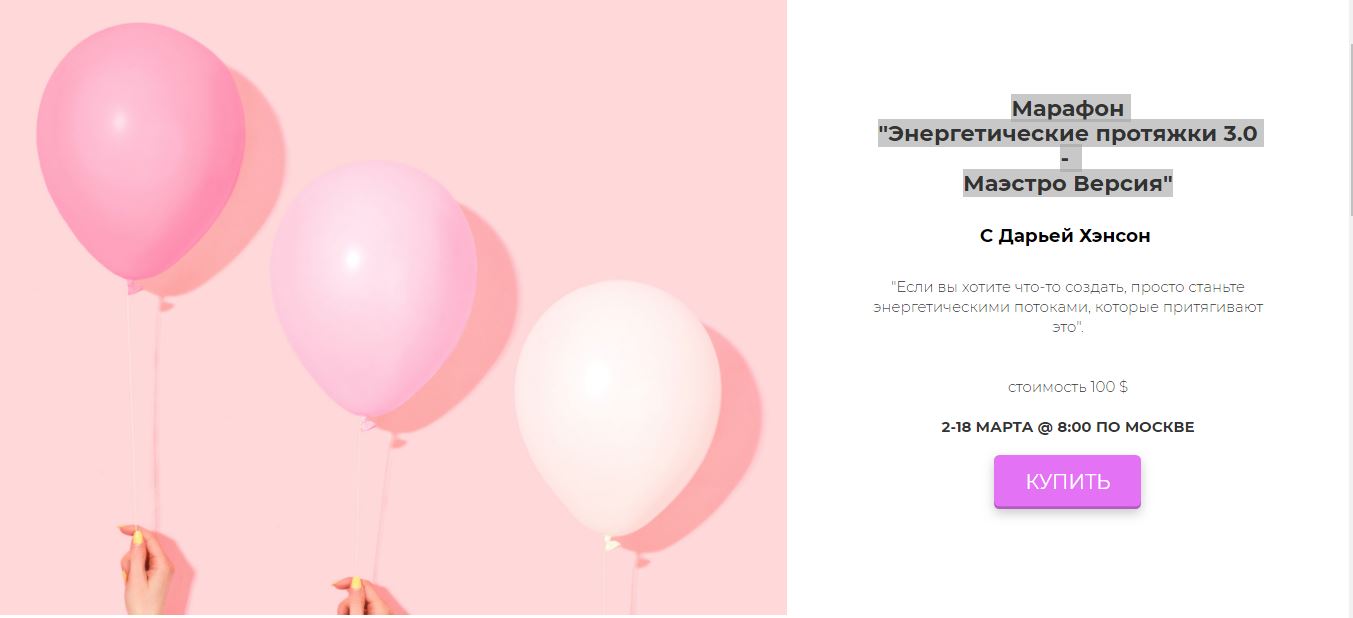1353x618 pixels.
Task: Click the purple КУПИТЬ button
Action: [x=1067, y=482]
